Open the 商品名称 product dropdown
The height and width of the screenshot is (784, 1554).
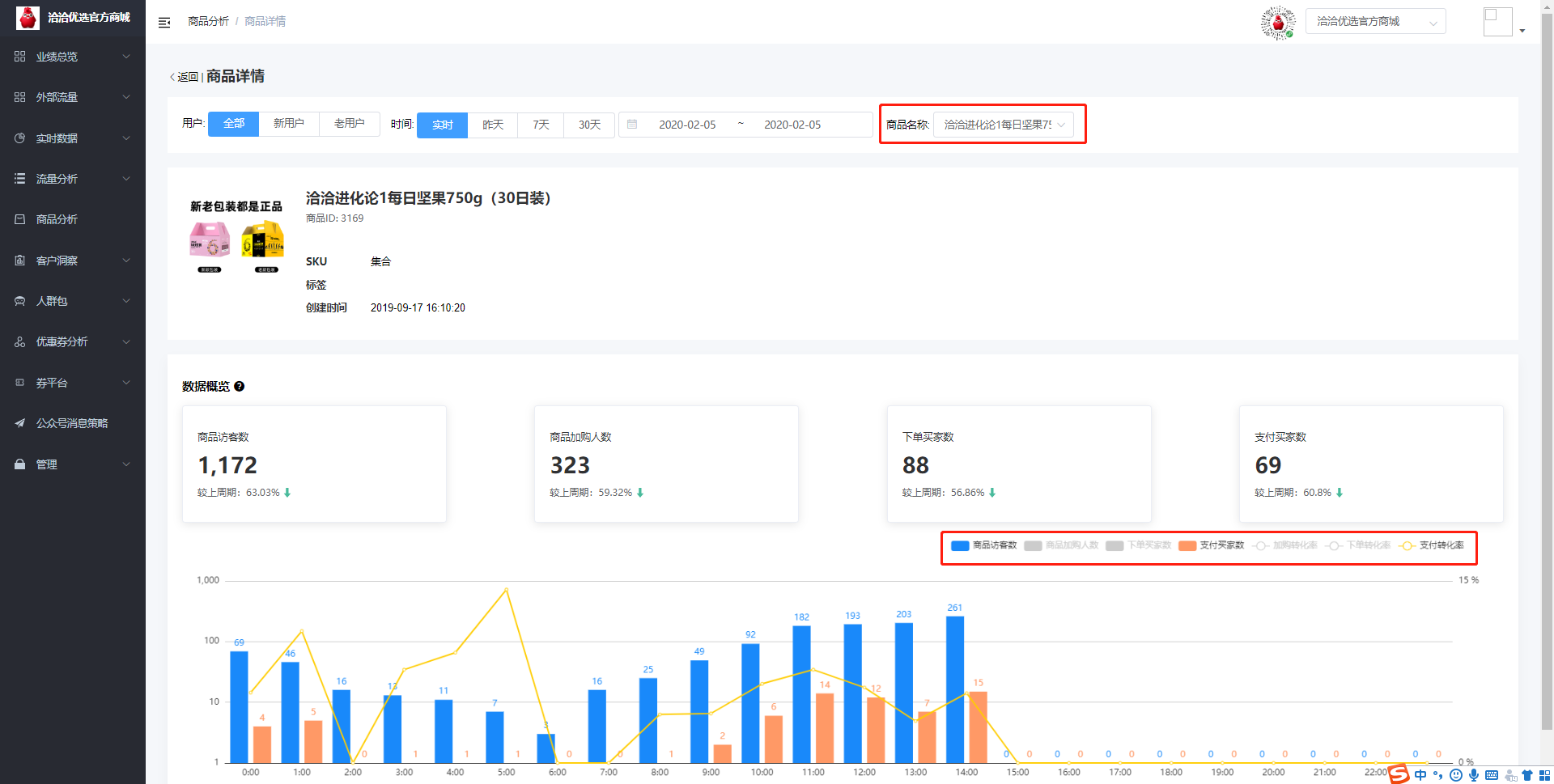pyautogui.click(x=1003, y=125)
